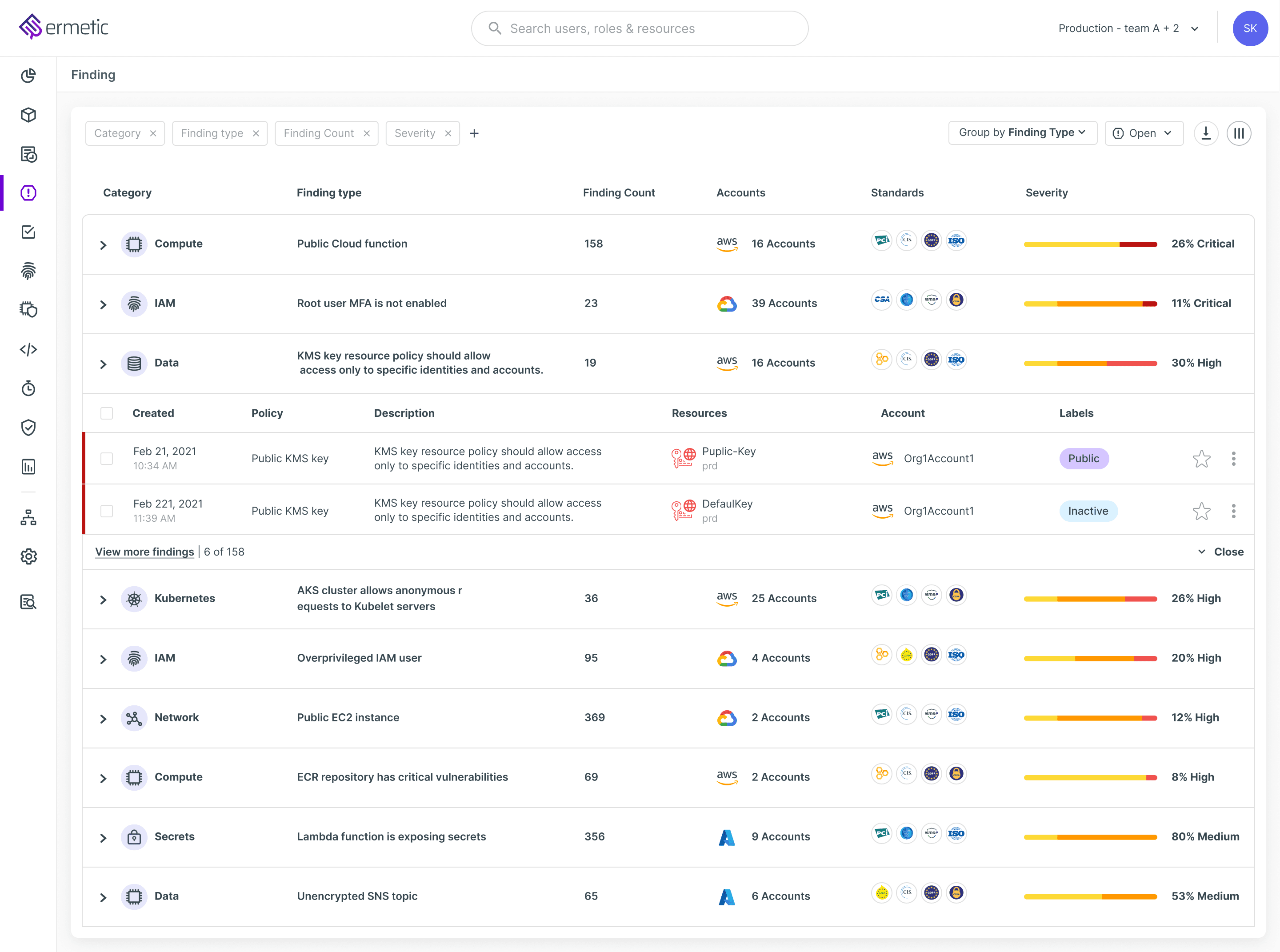This screenshot has width=1280, height=952.
Task: Open the fingerprint IAM sidebar icon
Action: (28, 271)
